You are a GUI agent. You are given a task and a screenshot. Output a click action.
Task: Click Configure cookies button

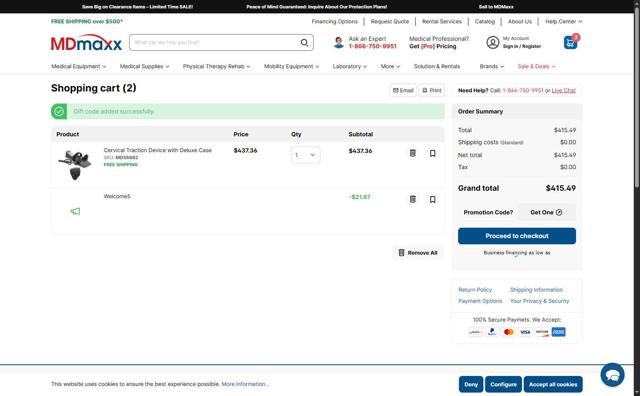click(503, 384)
